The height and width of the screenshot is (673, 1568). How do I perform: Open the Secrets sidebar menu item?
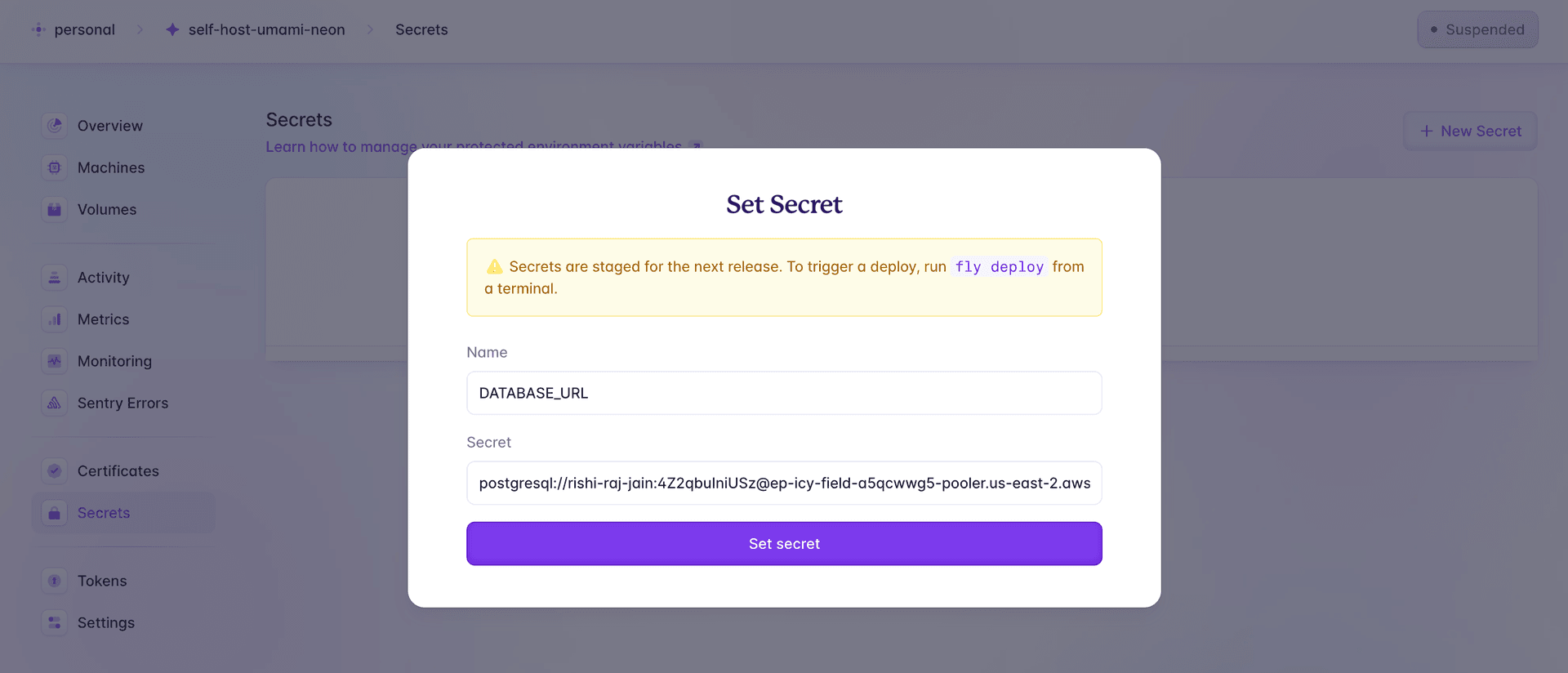pyautogui.click(x=104, y=513)
